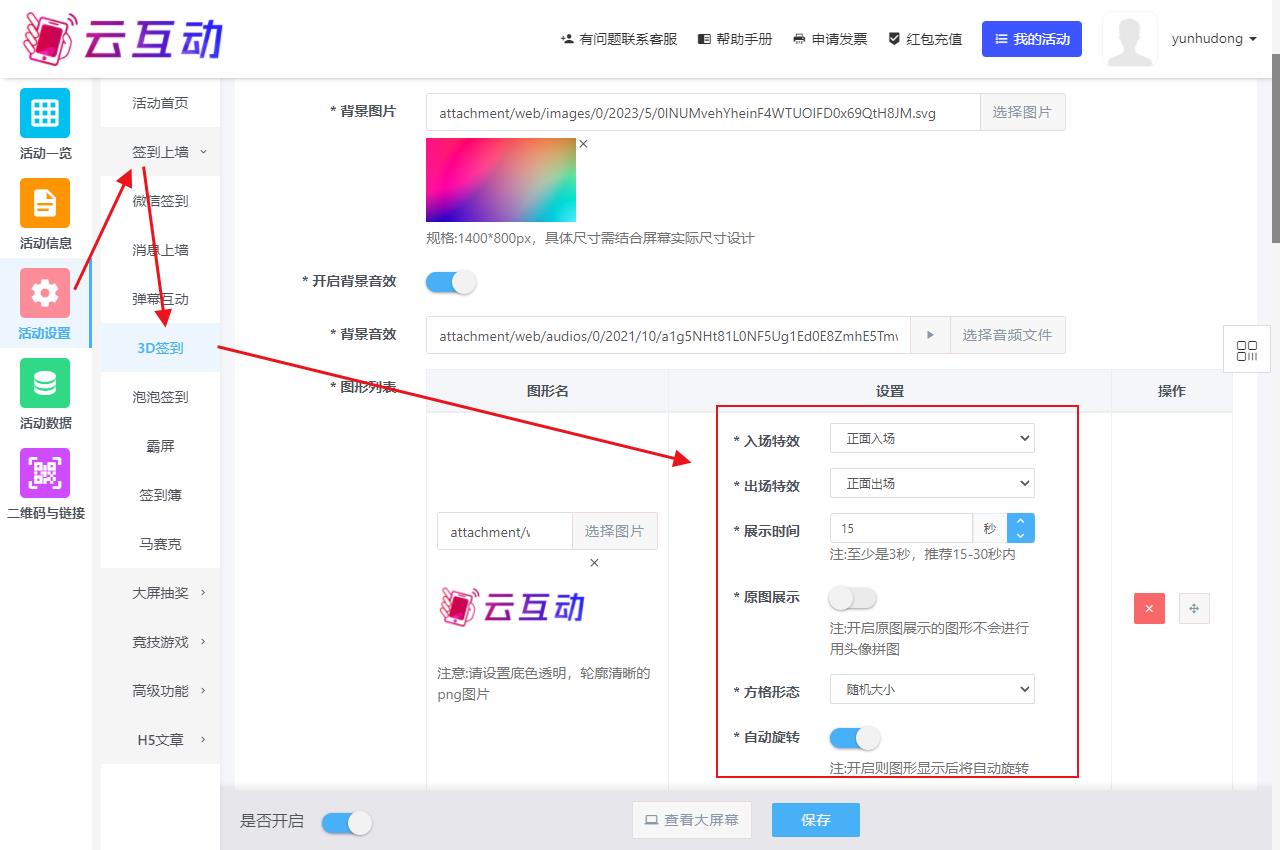The height and width of the screenshot is (850, 1280).
Task: Click floating QR code button on right edge
Action: click(1247, 350)
